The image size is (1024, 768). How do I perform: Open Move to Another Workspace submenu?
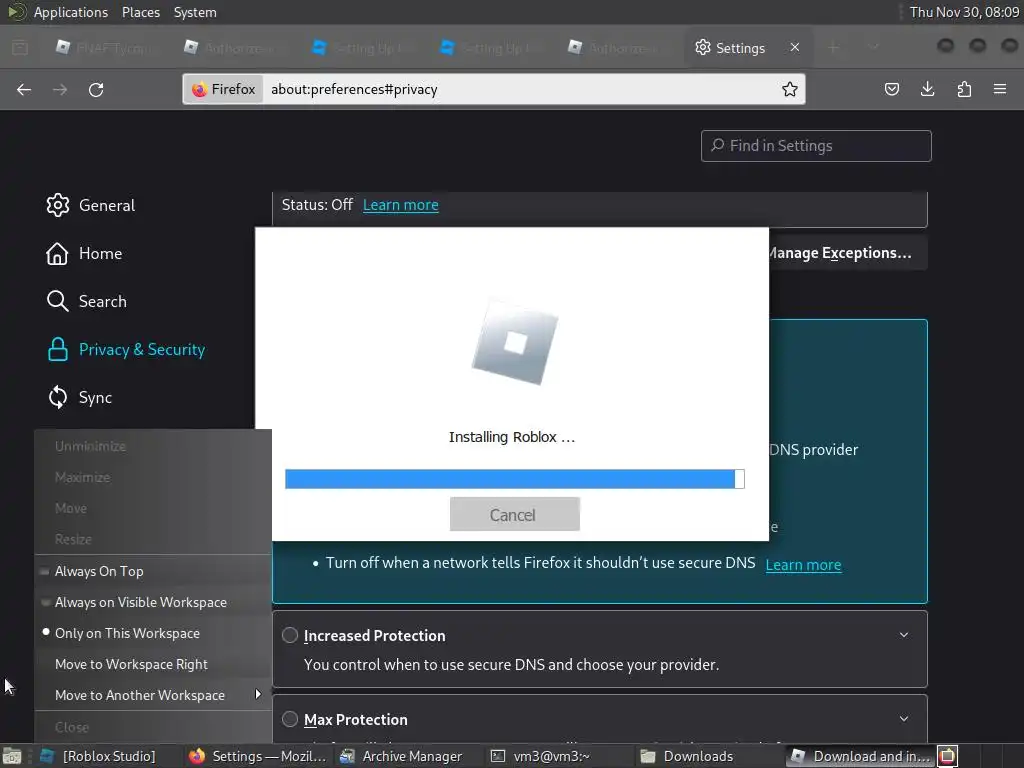(153, 696)
